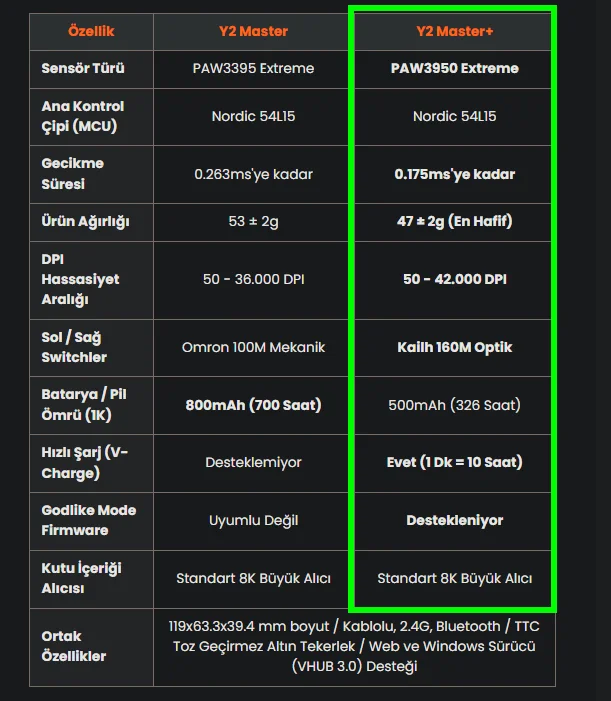The image size is (611, 701).
Task: Select the Y2 Master column header
Action: pyautogui.click(x=253, y=31)
